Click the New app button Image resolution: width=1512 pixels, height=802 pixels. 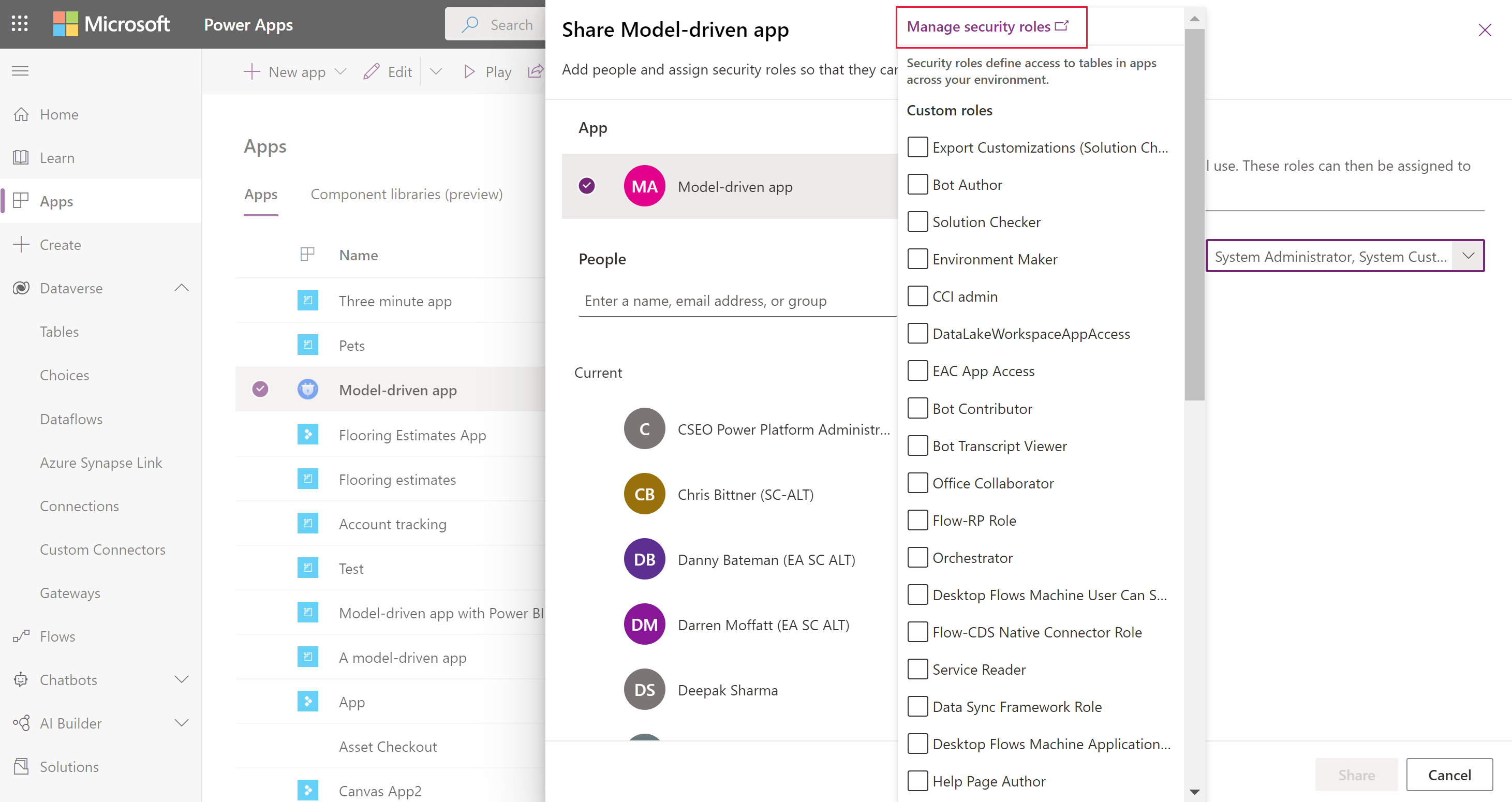pyautogui.click(x=285, y=71)
